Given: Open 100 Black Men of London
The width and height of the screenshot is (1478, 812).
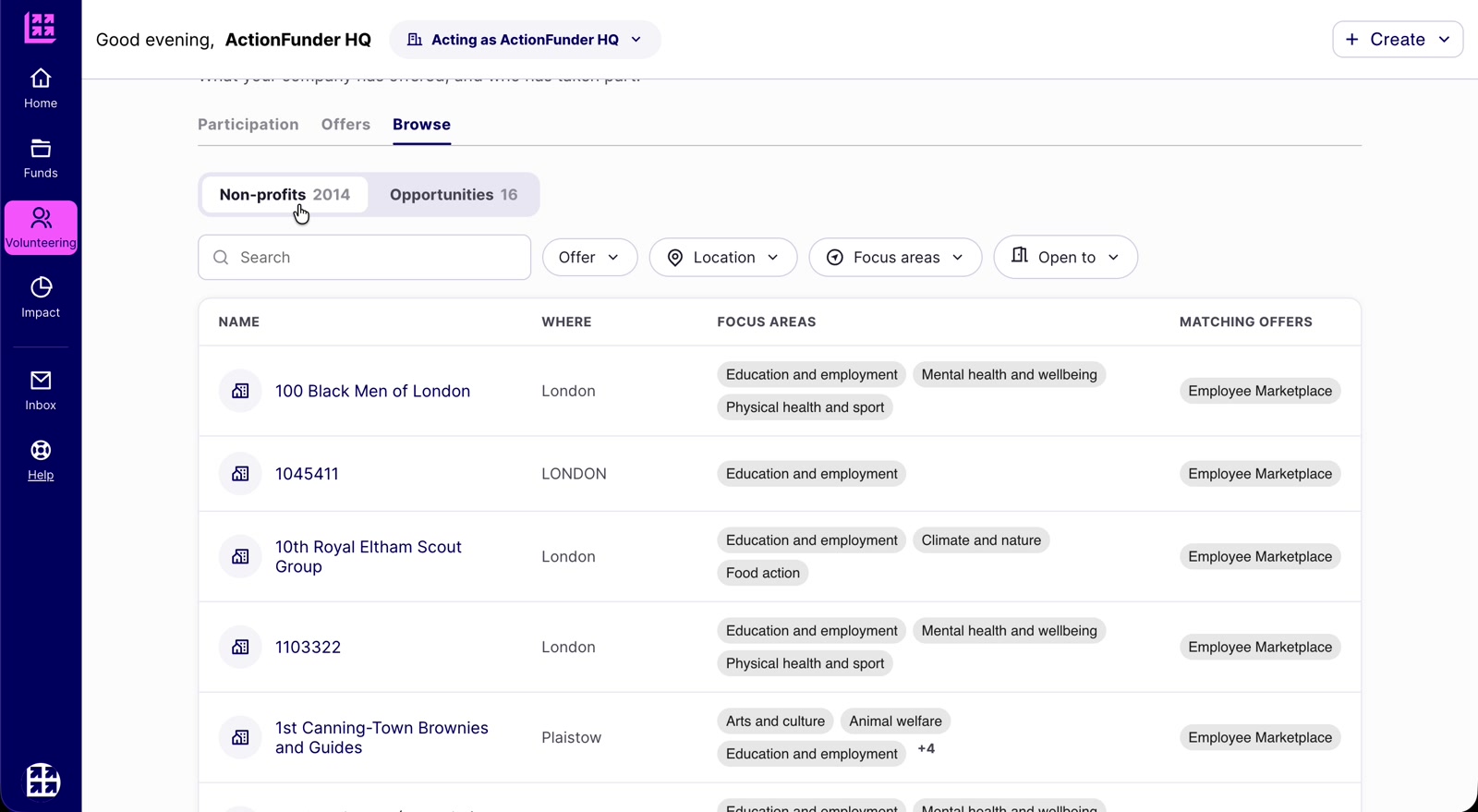Looking at the screenshot, I should pyautogui.click(x=372, y=392).
